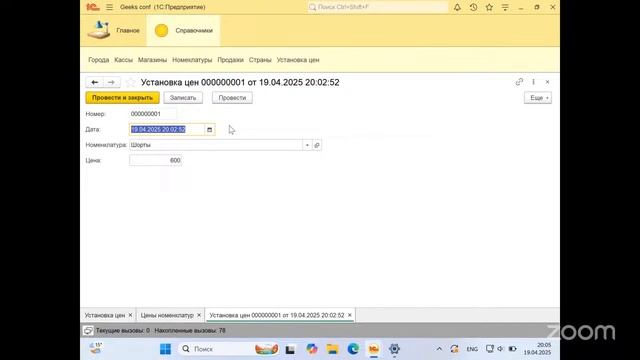Screen dimensions: 640x360
Task: Open the Номенклатура item link icon
Action: (317, 145)
